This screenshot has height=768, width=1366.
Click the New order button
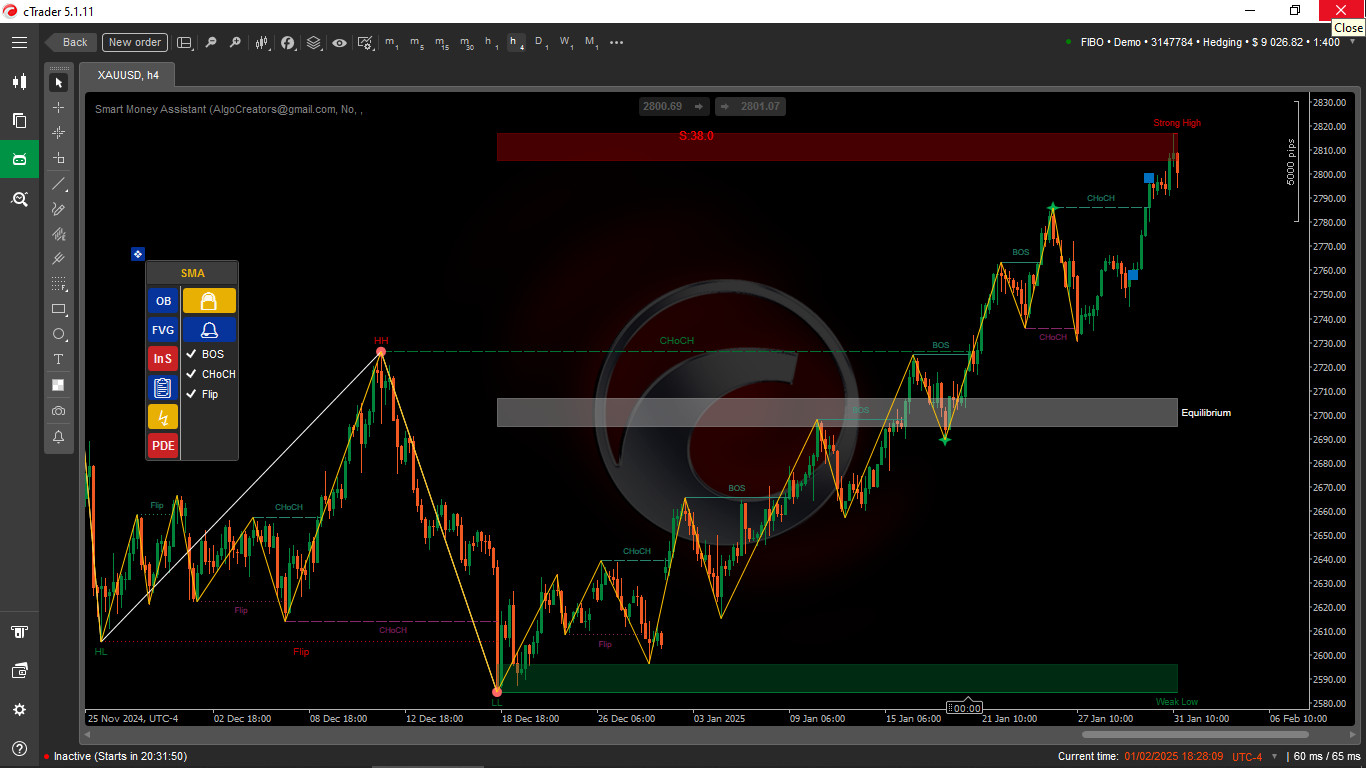tap(134, 42)
